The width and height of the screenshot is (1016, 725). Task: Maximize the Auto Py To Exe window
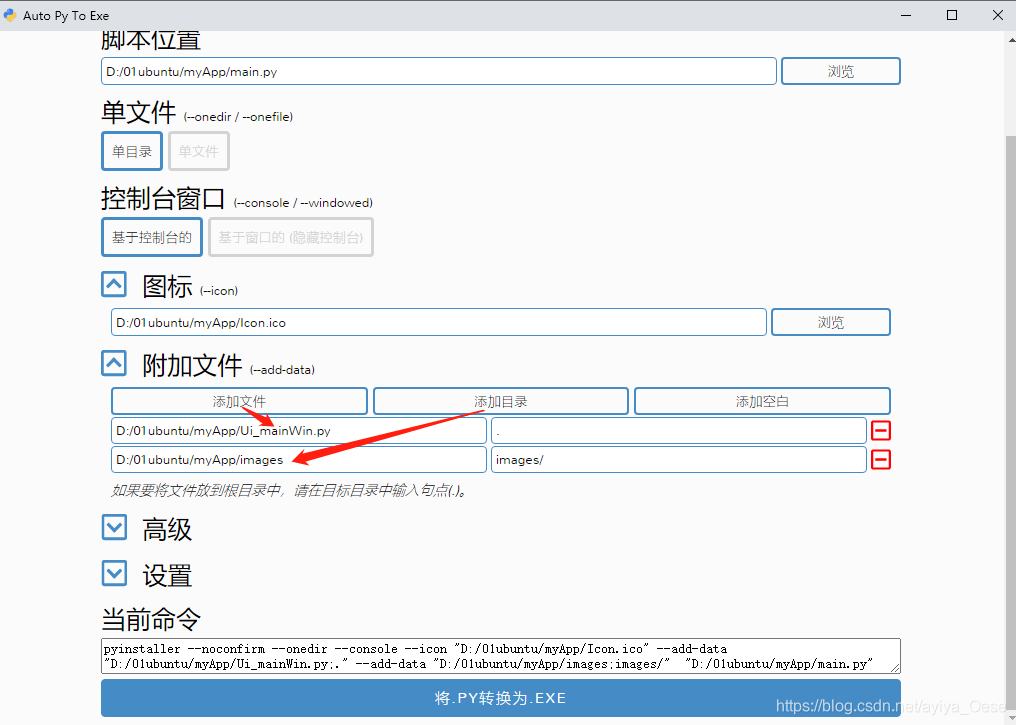click(952, 15)
